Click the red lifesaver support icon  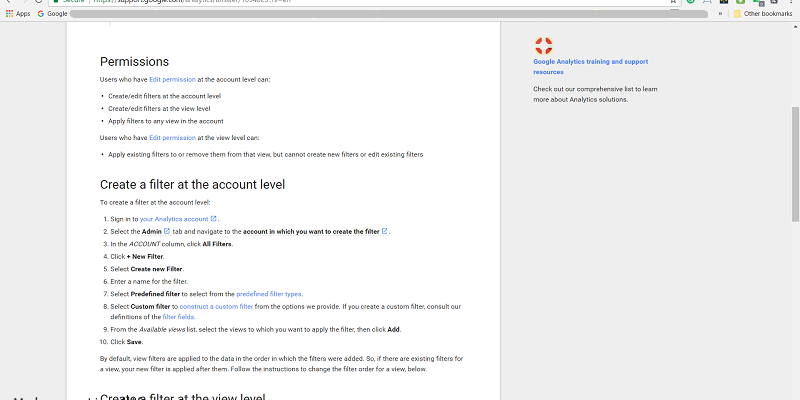pyautogui.click(x=543, y=46)
